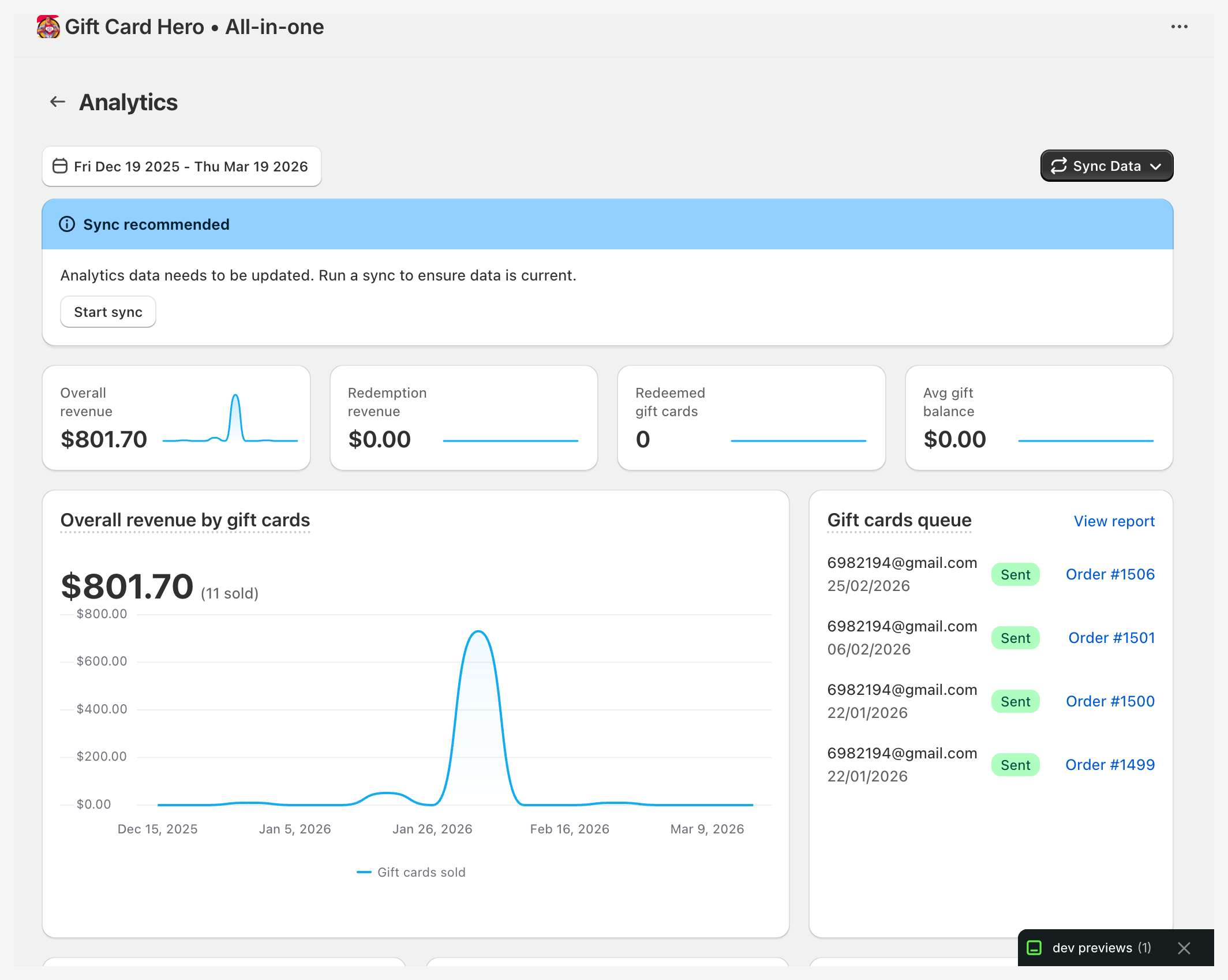Click the Overall revenue by gift cards heading

tap(185, 520)
